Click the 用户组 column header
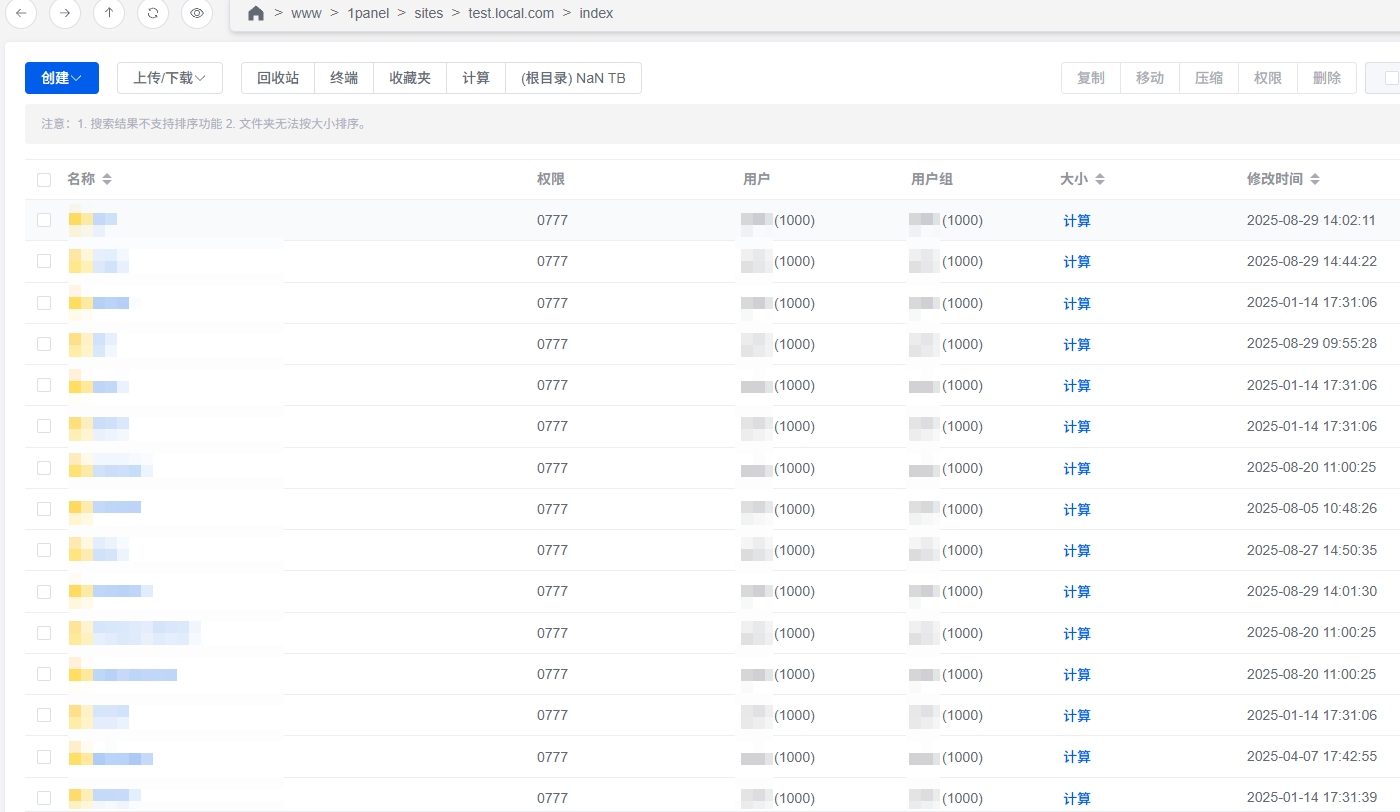Viewport: 1400px width, 812px height. pos(932,179)
